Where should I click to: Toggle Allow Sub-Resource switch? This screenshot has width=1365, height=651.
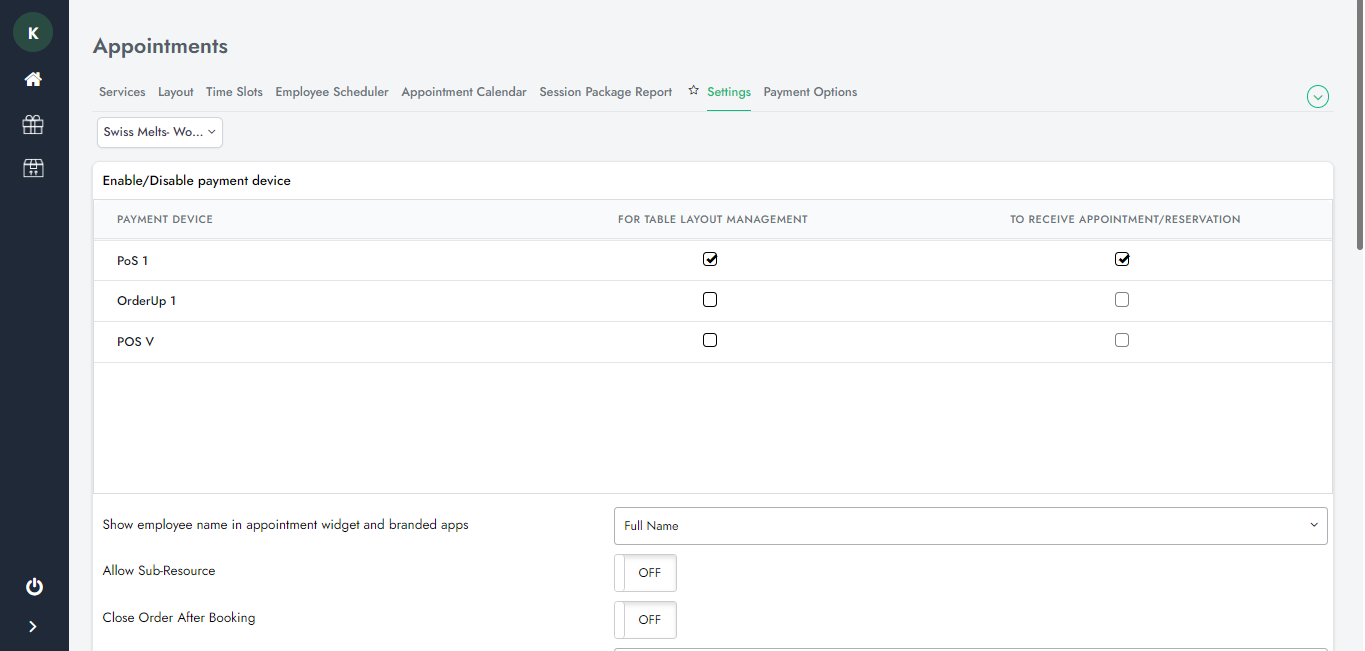(x=645, y=573)
